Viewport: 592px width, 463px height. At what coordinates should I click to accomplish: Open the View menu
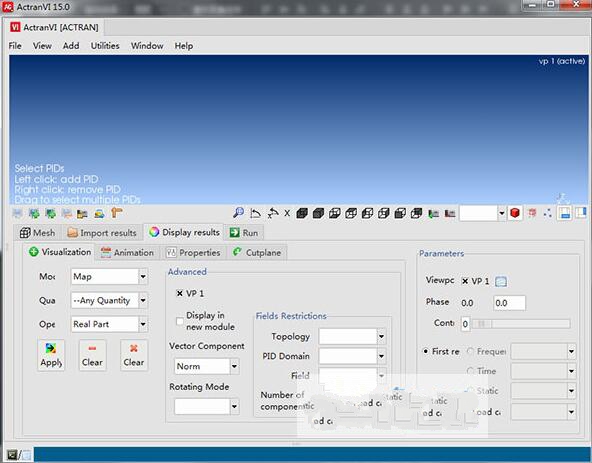pyautogui.click(x=42, y=46)
